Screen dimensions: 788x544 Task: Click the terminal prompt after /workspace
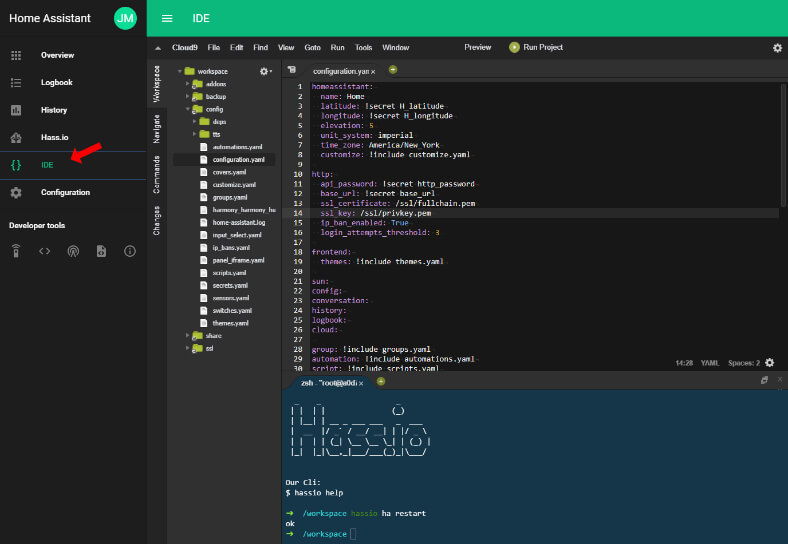353,534
